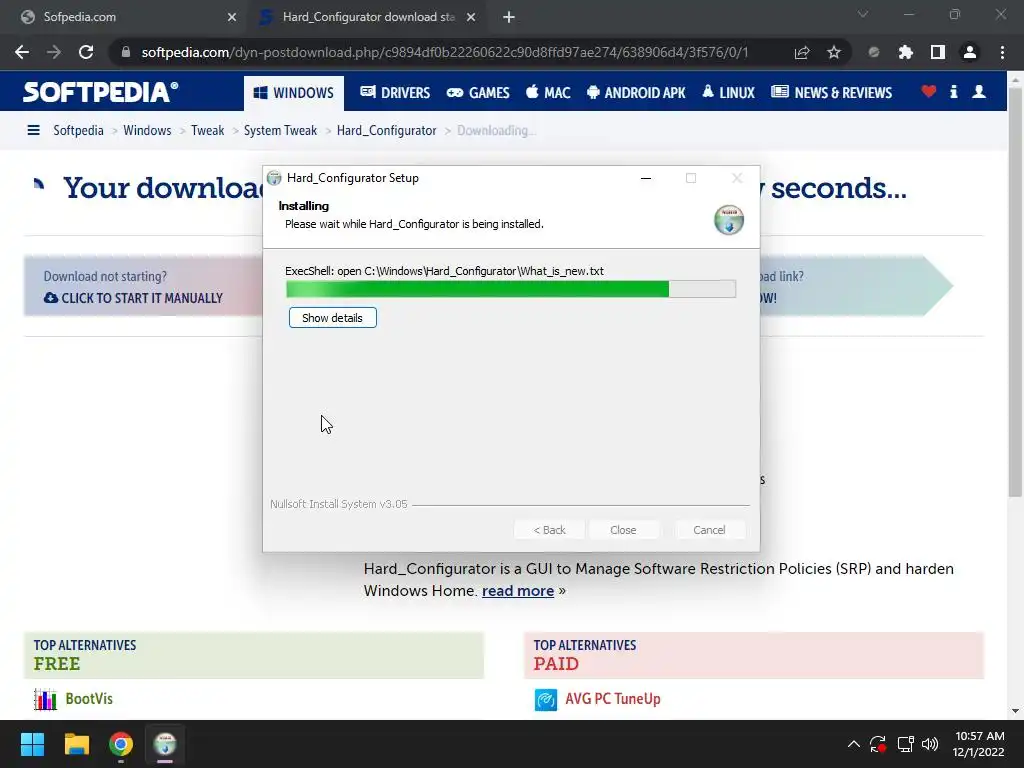This screenshot has height=768, width=1024.
Task: Open the Mac section
Action: pyautogui.click(x=549, y=93)
